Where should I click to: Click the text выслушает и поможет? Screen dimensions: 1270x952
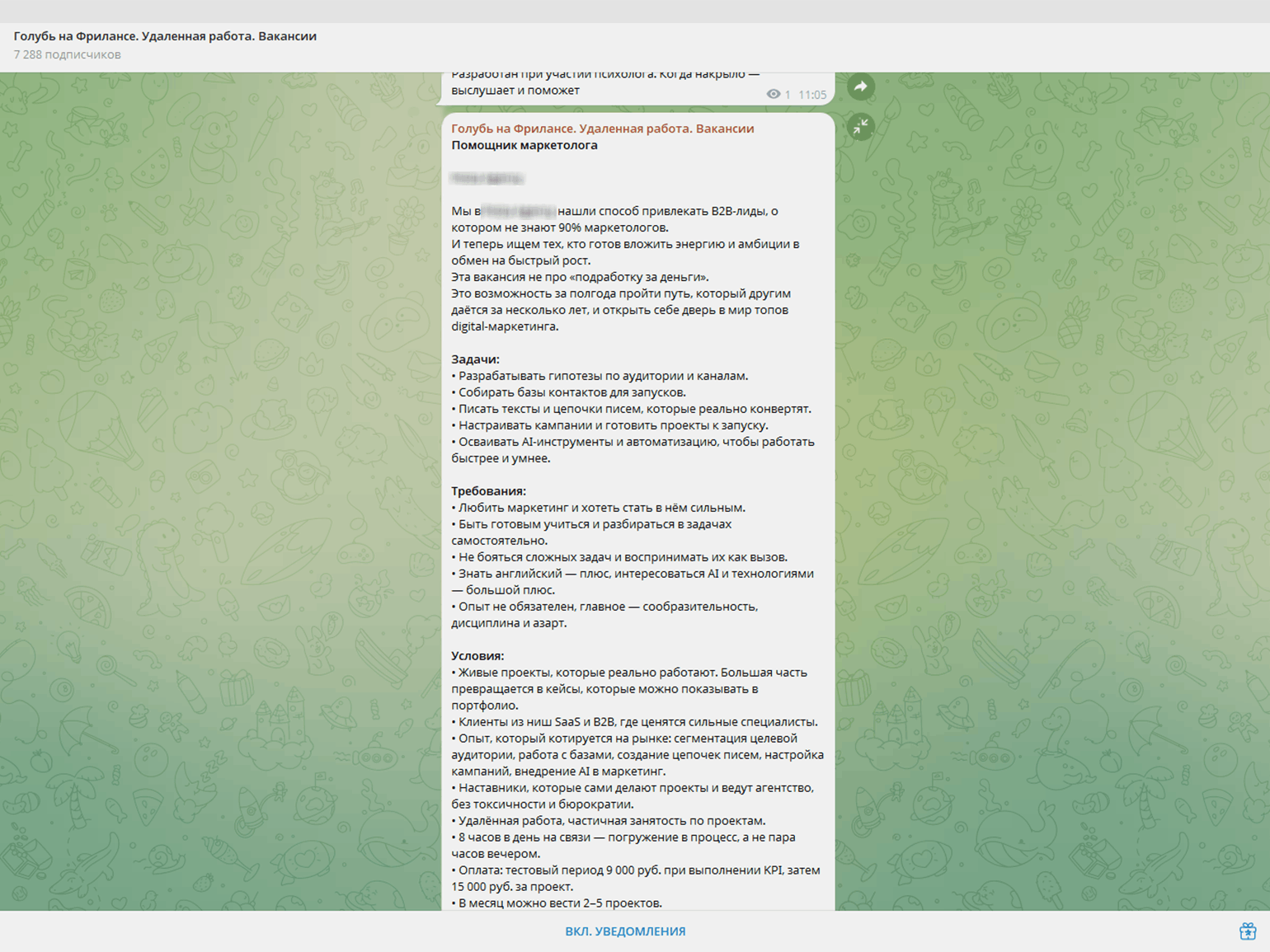pos(515,91)
